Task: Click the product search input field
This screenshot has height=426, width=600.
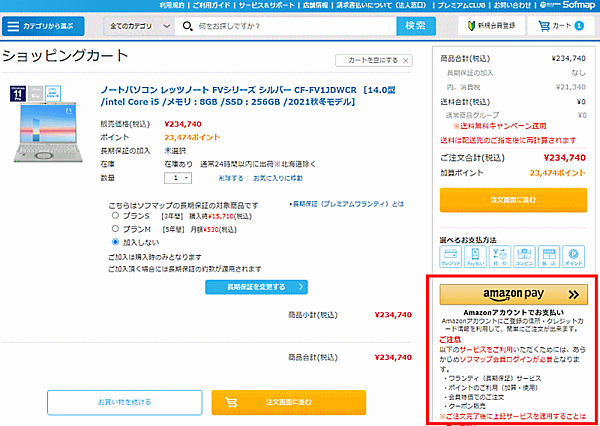Action: 290,26
